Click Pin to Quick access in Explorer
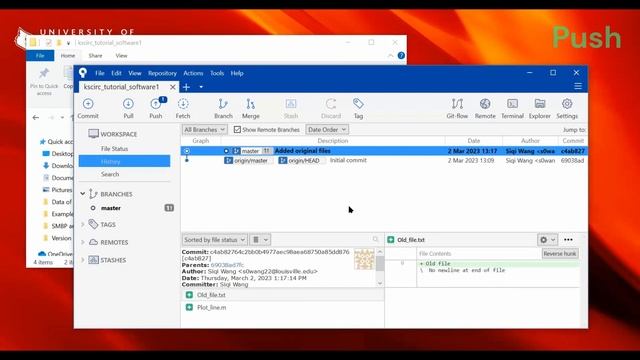Screen dimensions: 640x360 coord(44,82)
